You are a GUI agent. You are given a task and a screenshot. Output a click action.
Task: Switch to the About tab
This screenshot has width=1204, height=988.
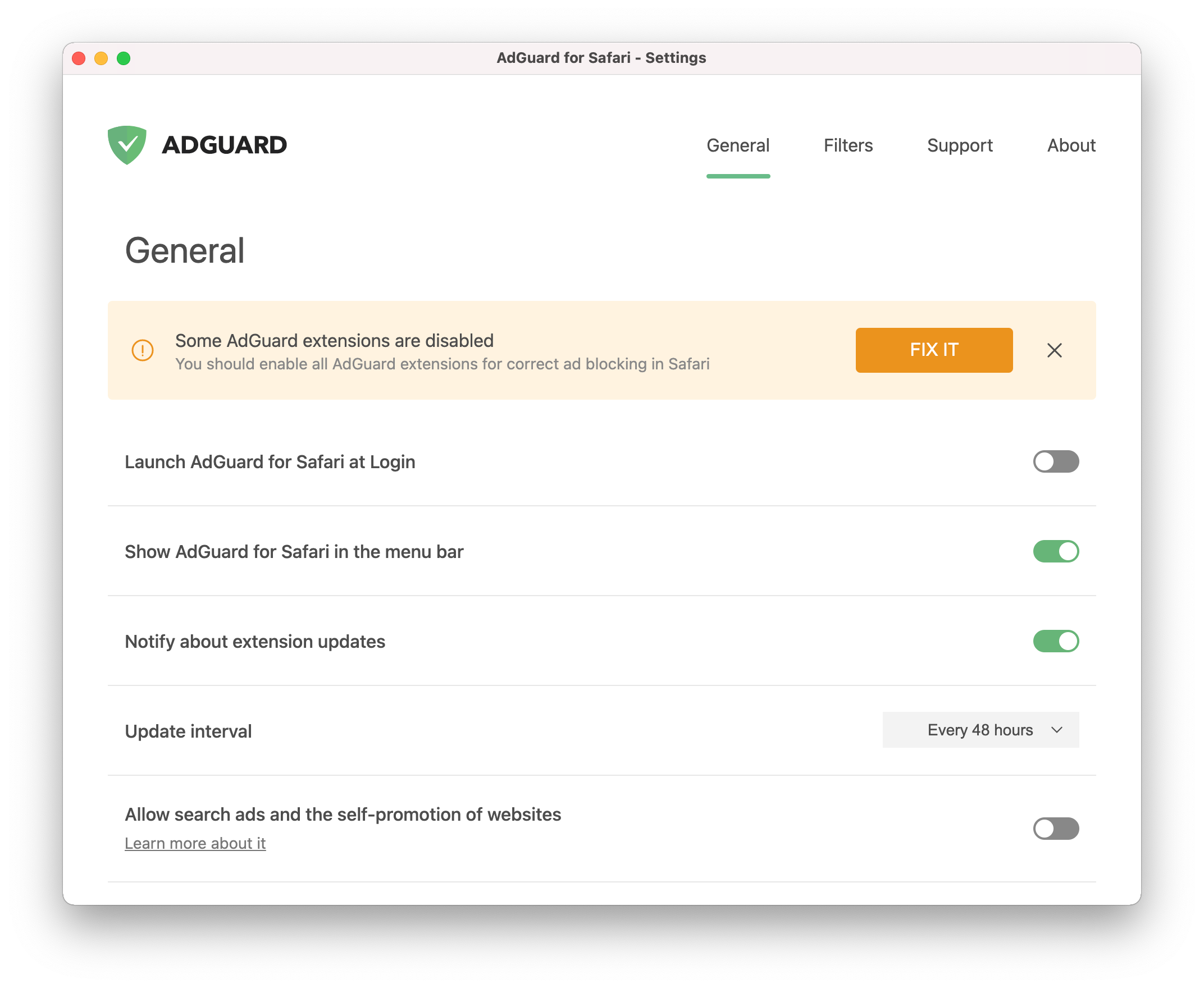click(1071, 145)
